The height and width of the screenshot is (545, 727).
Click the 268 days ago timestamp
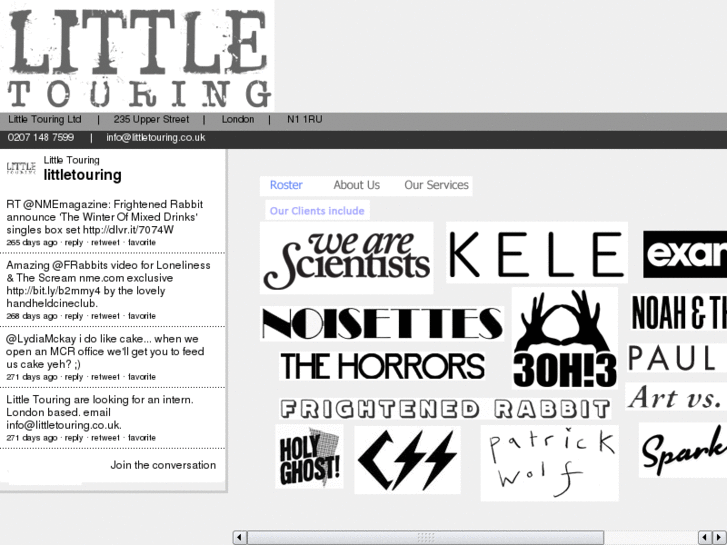32,316
